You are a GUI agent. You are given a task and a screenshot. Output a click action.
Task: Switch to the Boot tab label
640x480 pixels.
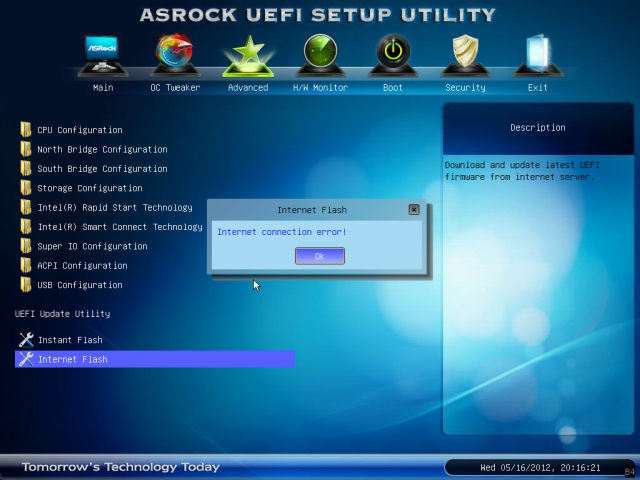(393, 87)
